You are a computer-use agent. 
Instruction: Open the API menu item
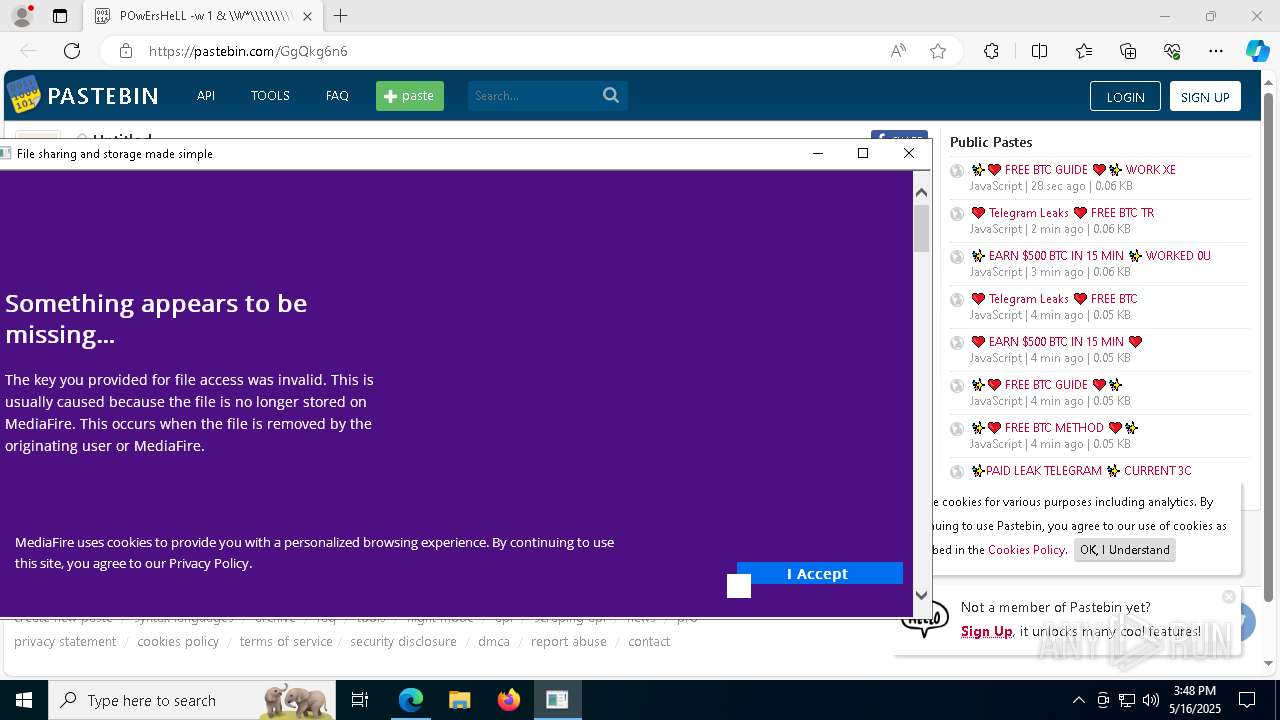206,96
